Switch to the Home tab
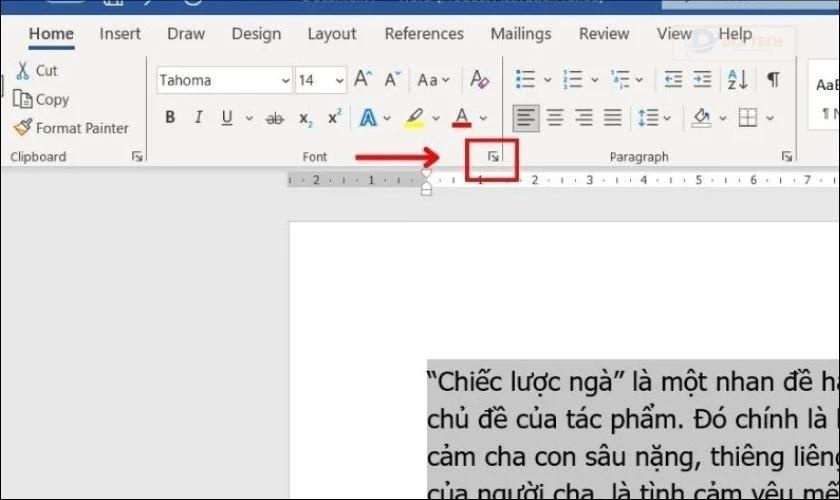The height and width of the screenshot is (500, 840). coord(51,34)
